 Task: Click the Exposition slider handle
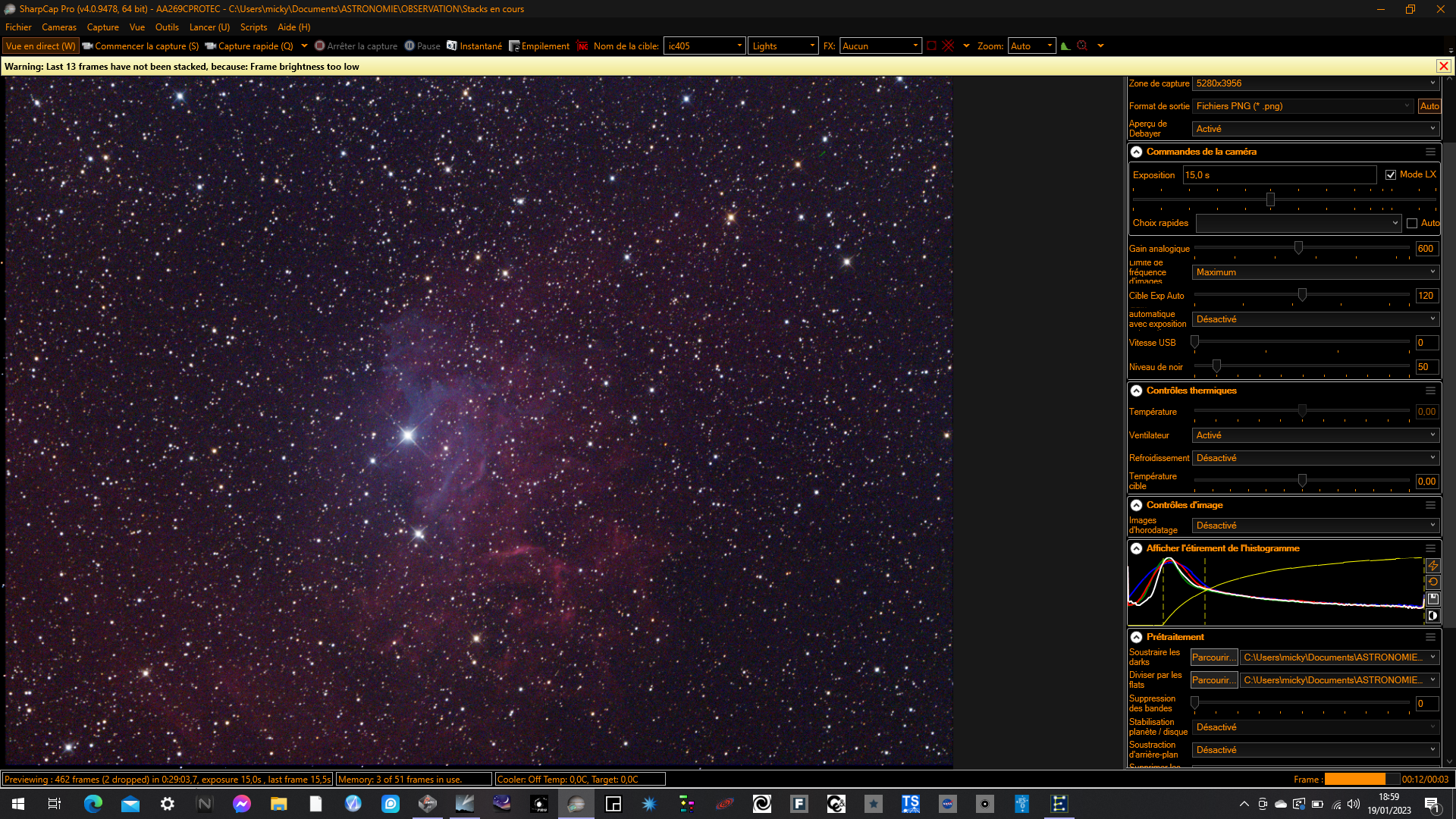click(1270, 199)
